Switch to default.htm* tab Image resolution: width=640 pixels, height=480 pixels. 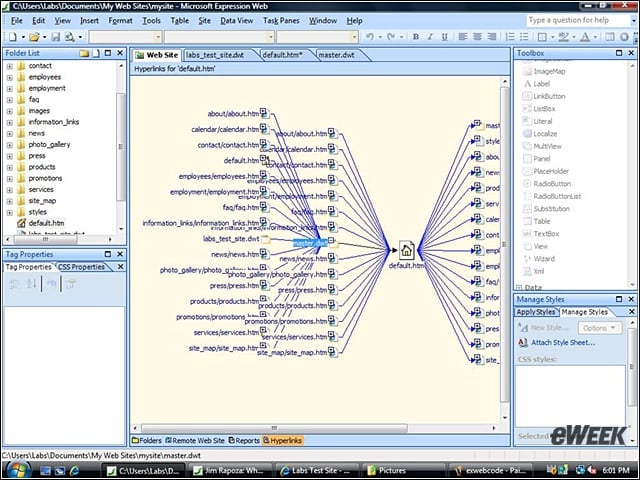point(282,55)
